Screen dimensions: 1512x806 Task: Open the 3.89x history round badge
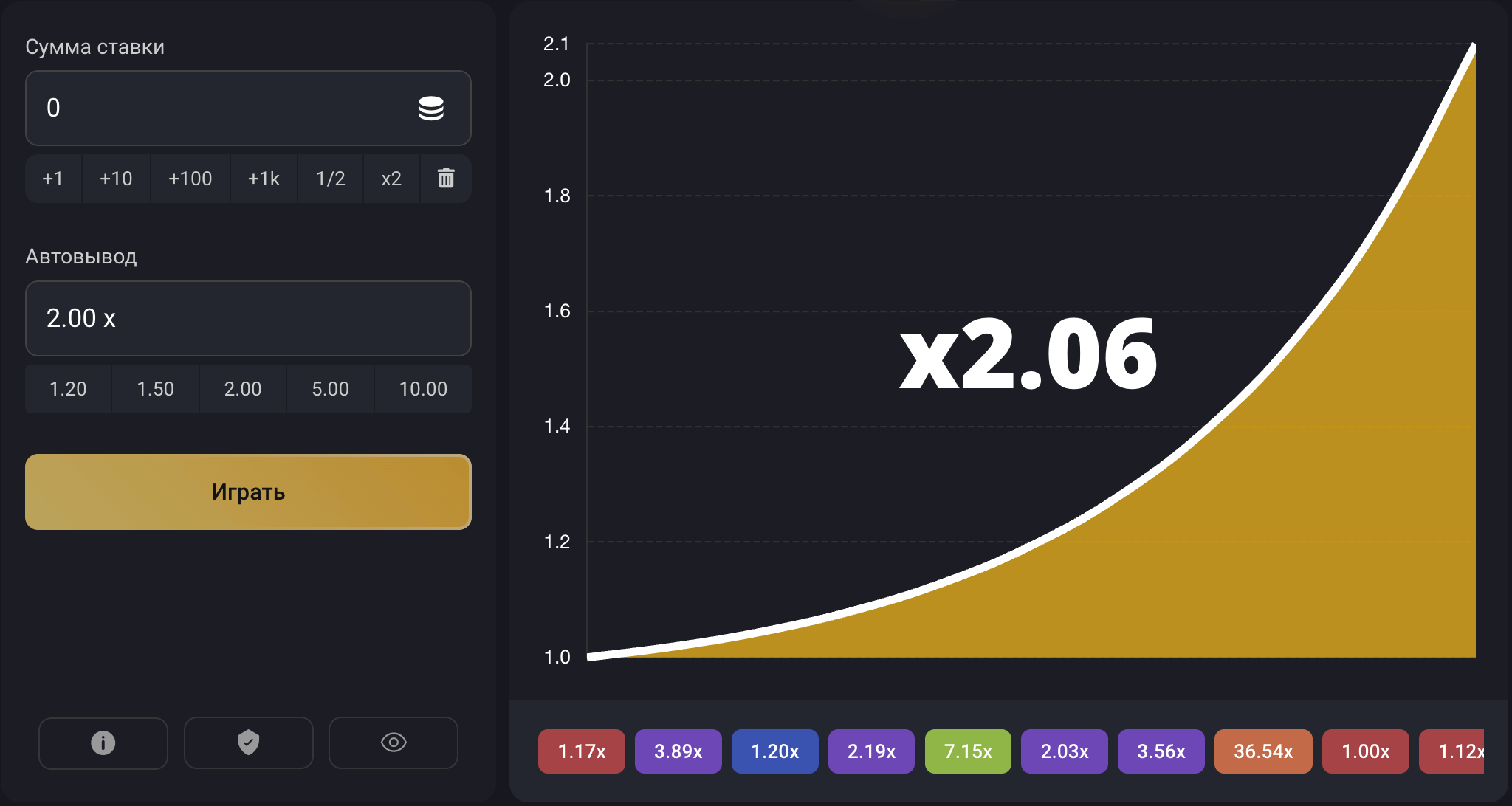678,751
